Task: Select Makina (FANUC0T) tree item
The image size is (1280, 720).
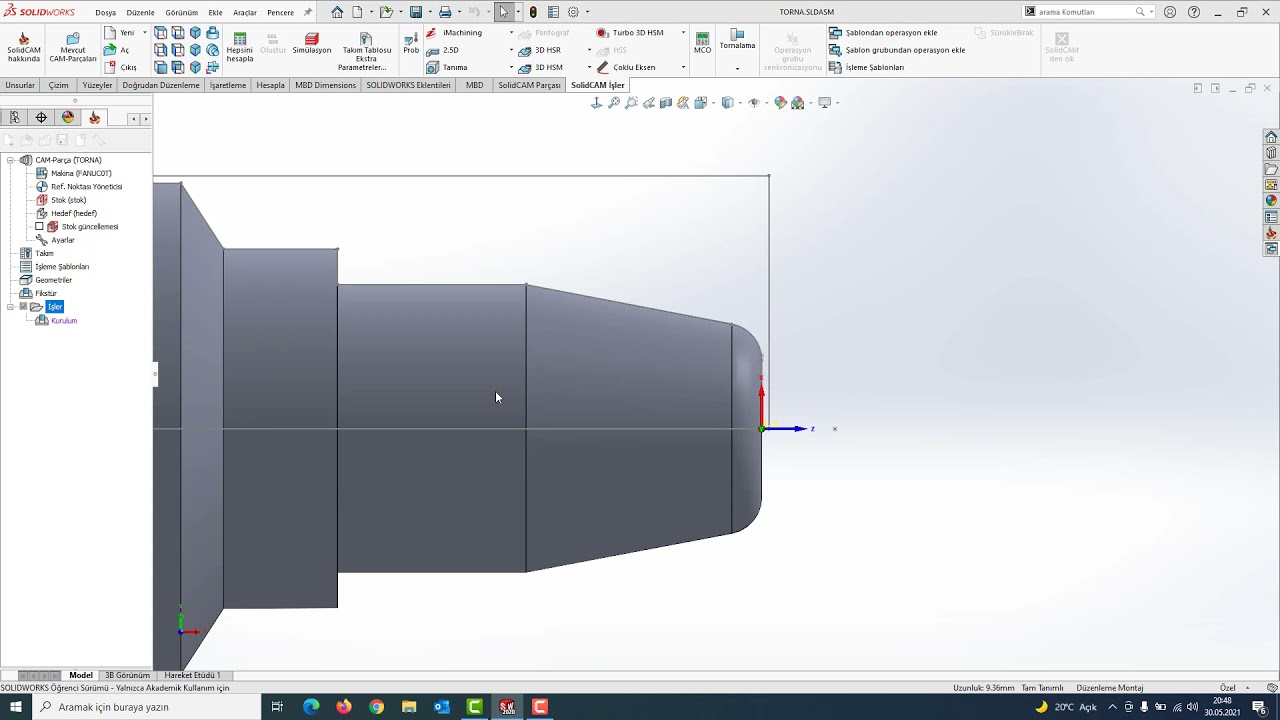Action: [x=74, y=173]
